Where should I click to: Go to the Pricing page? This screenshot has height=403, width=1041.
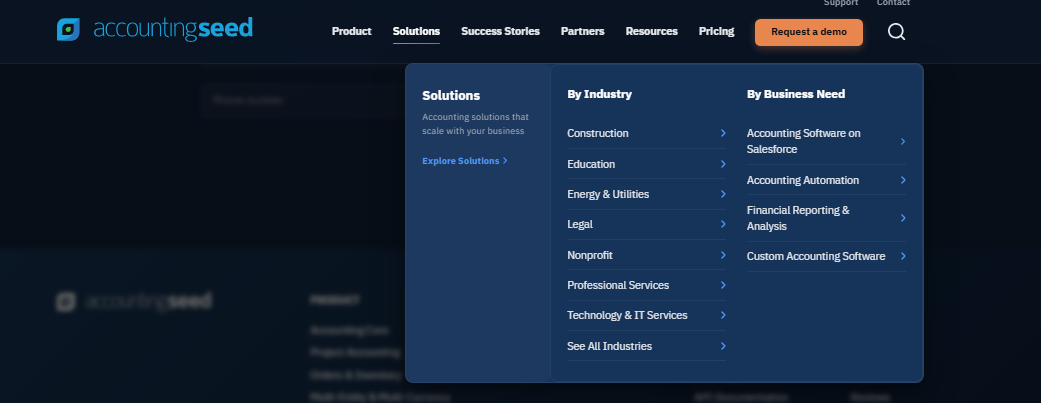716,31
